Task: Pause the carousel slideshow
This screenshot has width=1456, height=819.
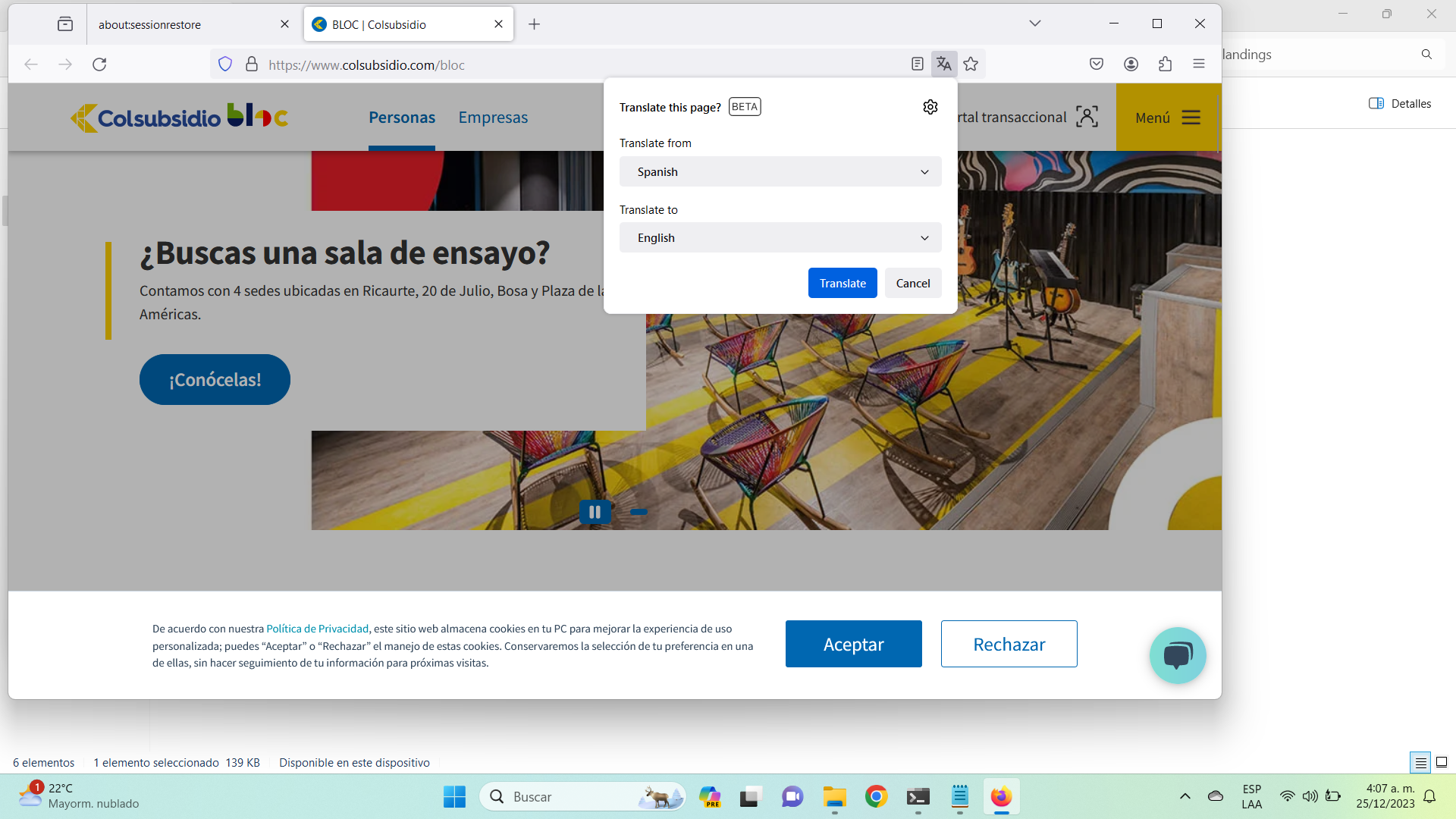Action: click(595, 513)
